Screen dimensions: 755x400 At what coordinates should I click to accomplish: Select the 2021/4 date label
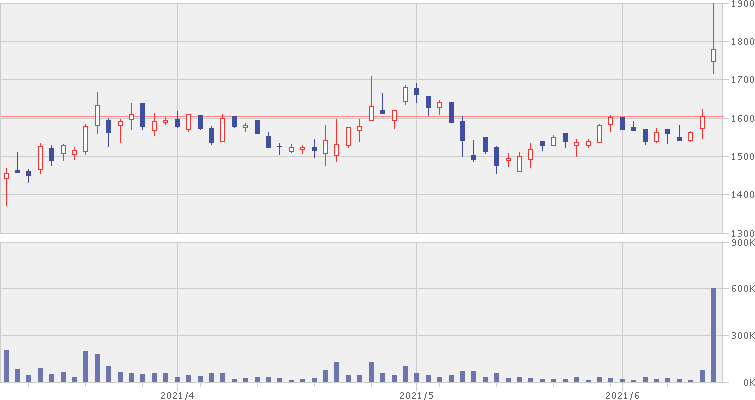pyautogui.click(x=177, y=394)
